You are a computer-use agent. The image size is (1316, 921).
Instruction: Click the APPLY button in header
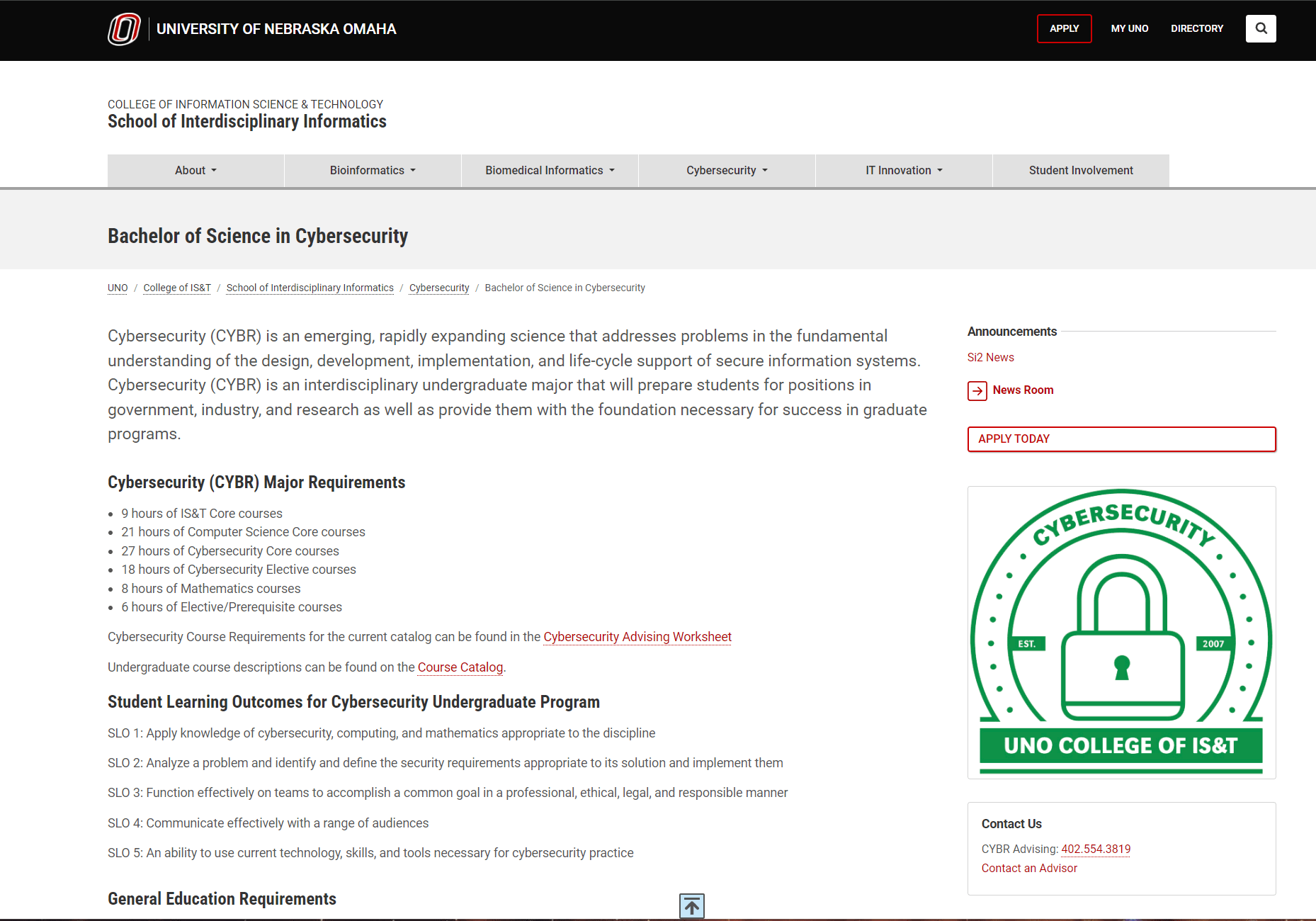1064,28
